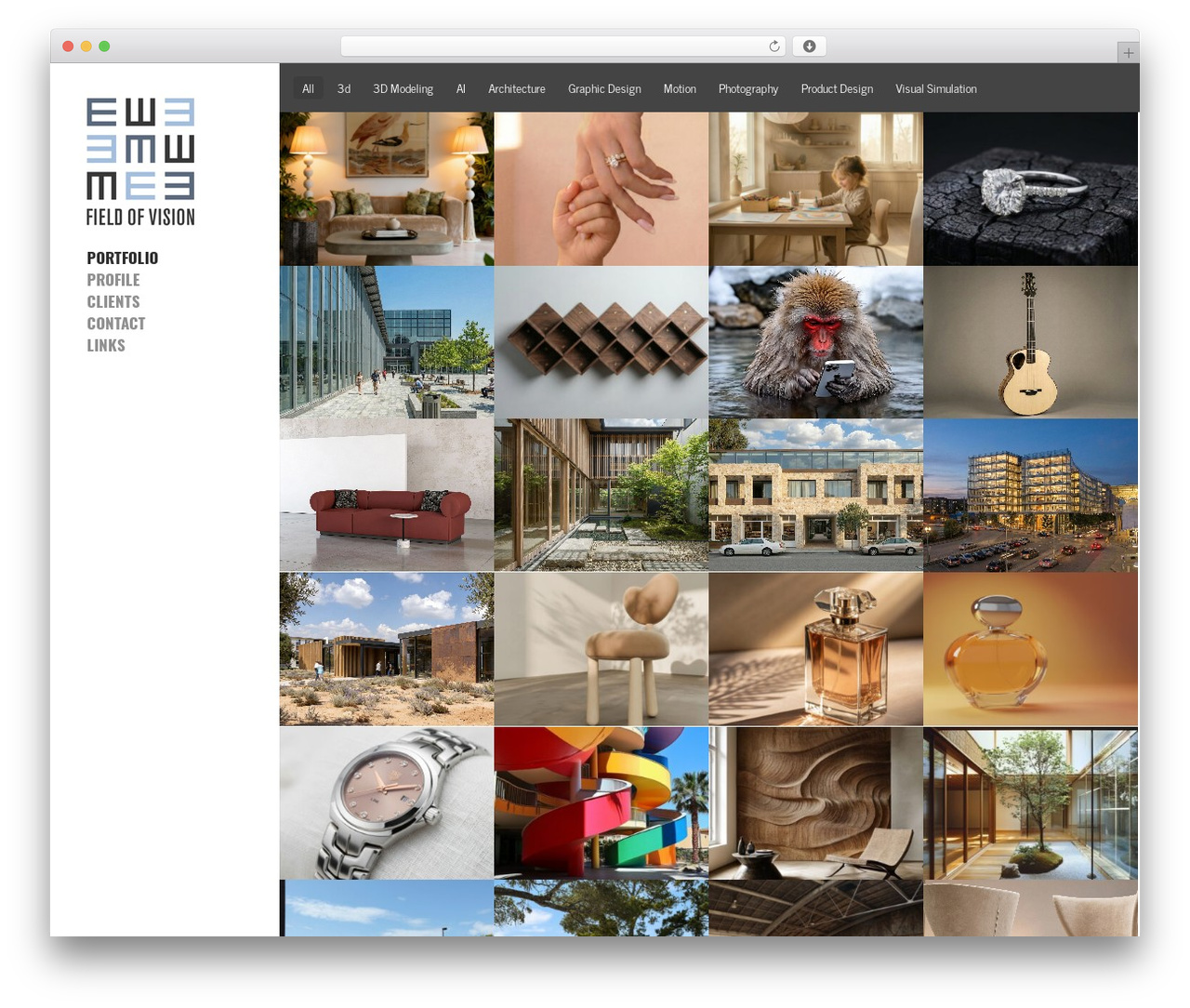Select the Visual Simulation filter
This screenshot has width=1190, height=1008.
[x=936, y=88]
